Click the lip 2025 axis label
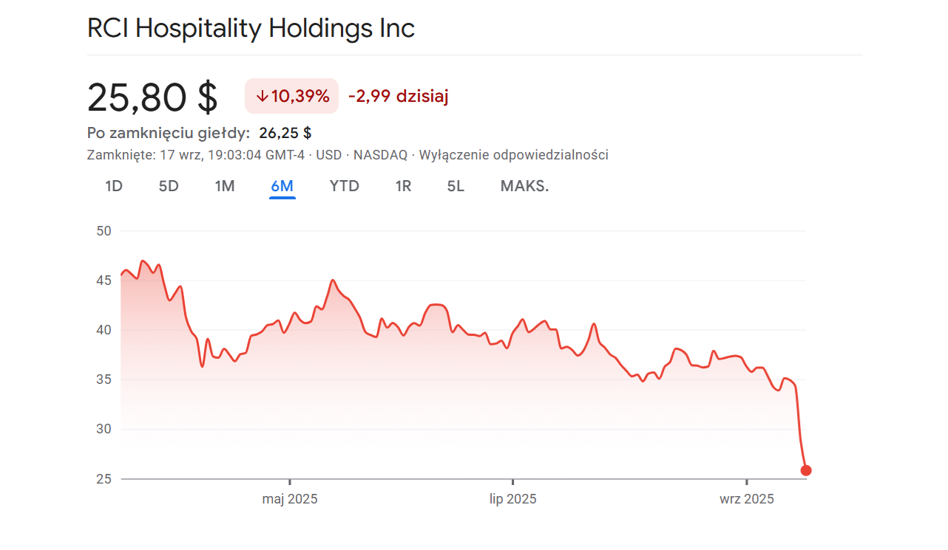The height and width of the screenshot is (550, 948). click(513, 499)
